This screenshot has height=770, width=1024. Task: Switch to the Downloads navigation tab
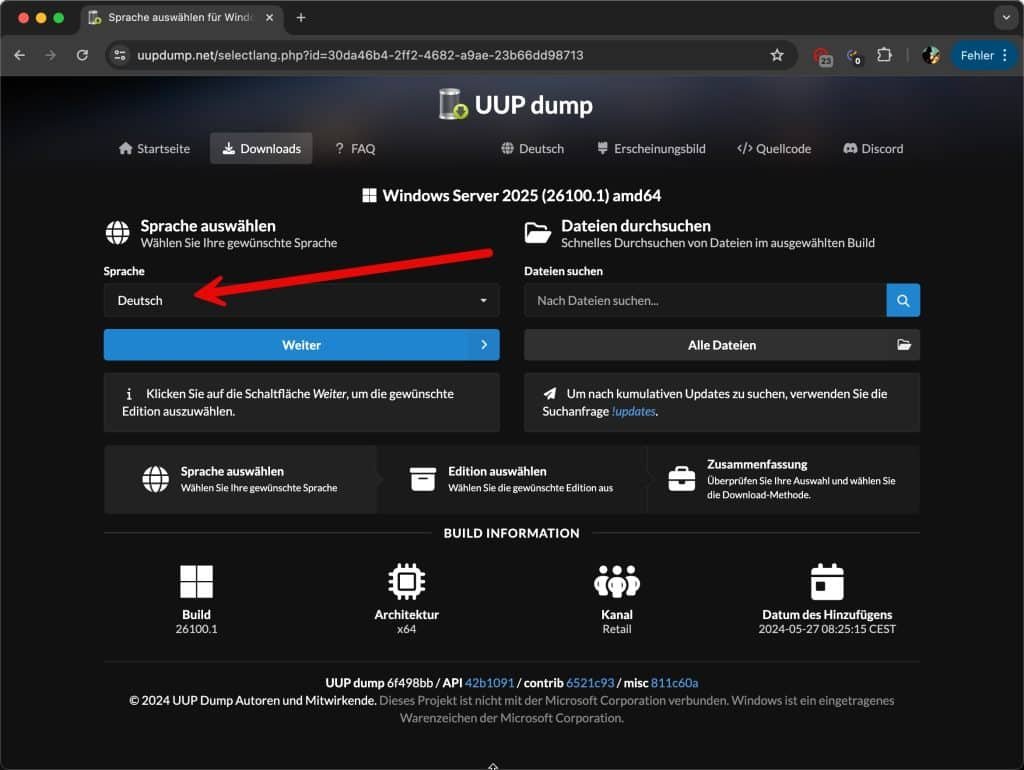pos(261,148)
